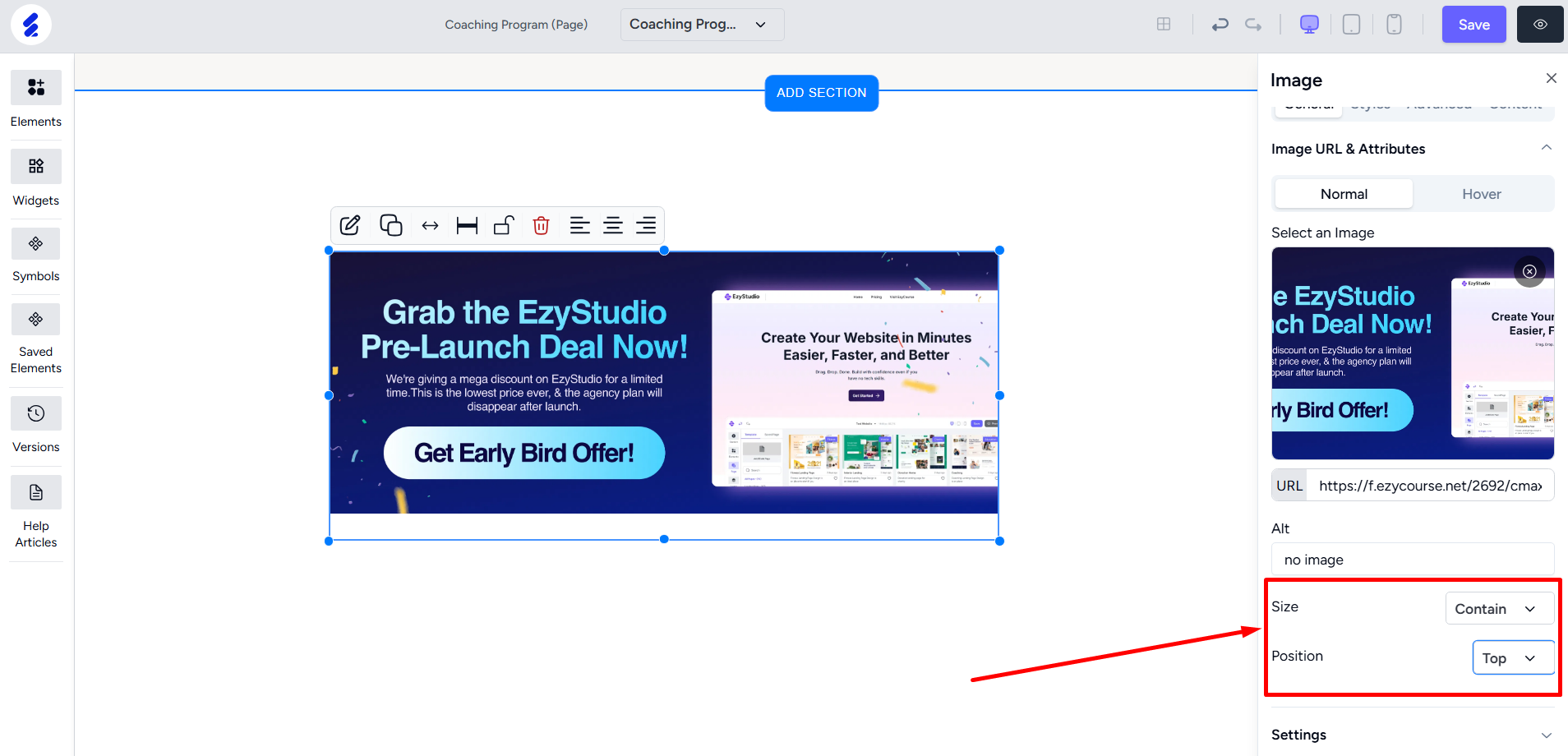The image size is (1568, 756).
Task: Align the image right
Action: coord(646,225)
